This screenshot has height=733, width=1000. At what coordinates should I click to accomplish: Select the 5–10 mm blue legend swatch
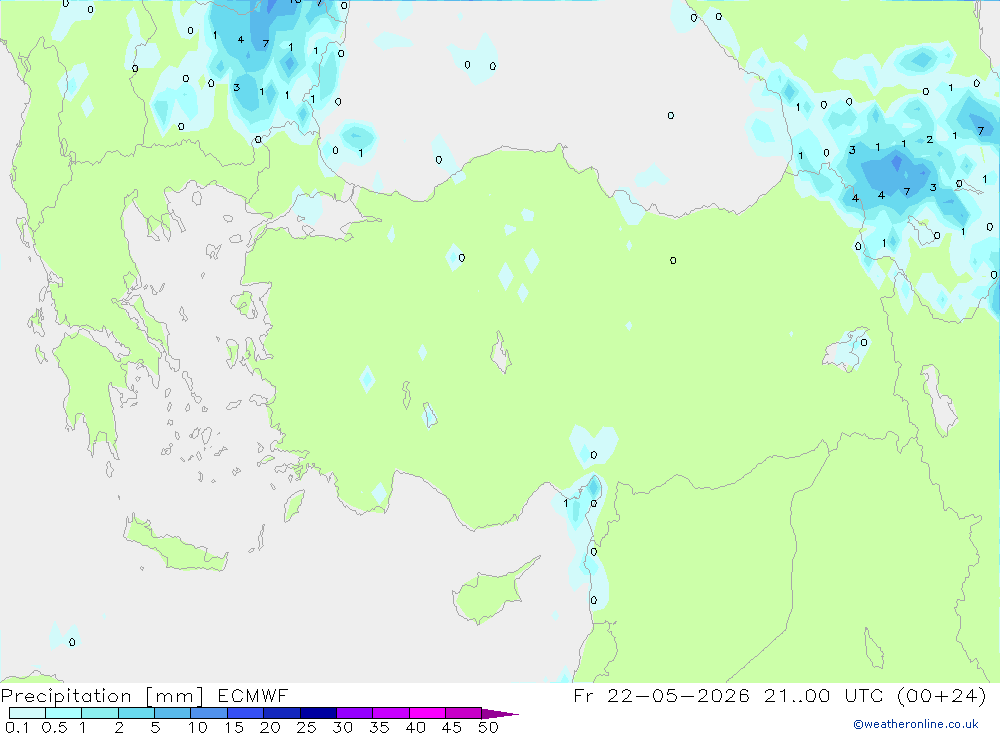coord(173,713)
